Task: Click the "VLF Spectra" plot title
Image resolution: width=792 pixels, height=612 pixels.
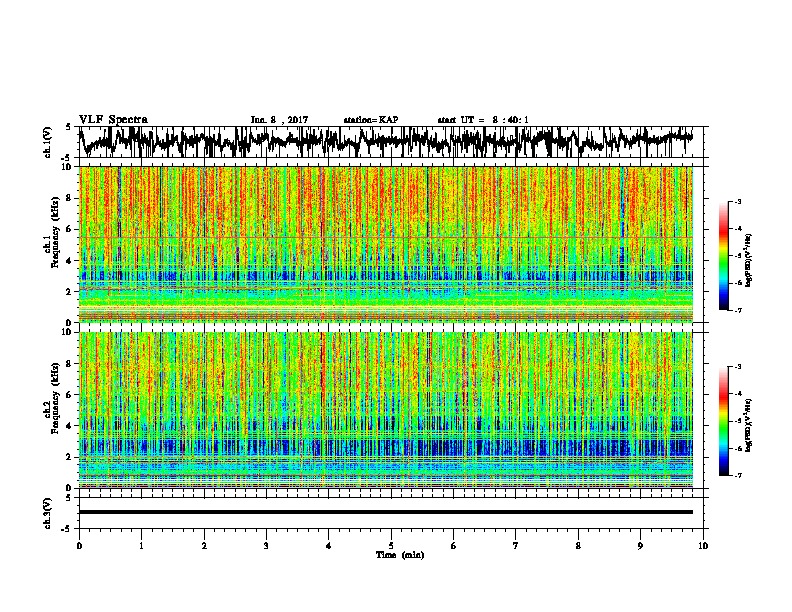Action: pos(113,120)
